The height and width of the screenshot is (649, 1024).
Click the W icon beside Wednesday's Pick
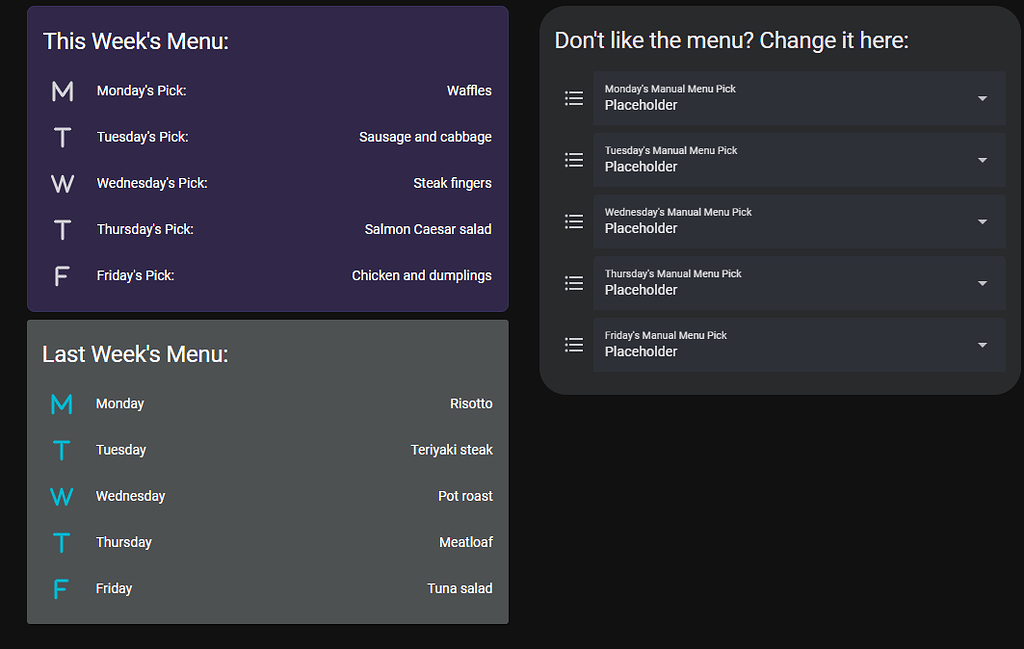point(62,183)
